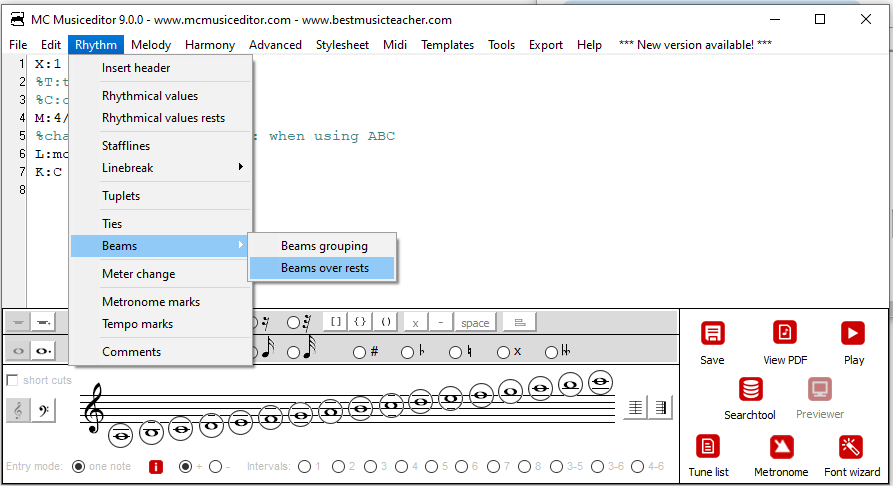
Task: Click the dotted whole note button
Action: pyautogui.click(x=43, y=350)
